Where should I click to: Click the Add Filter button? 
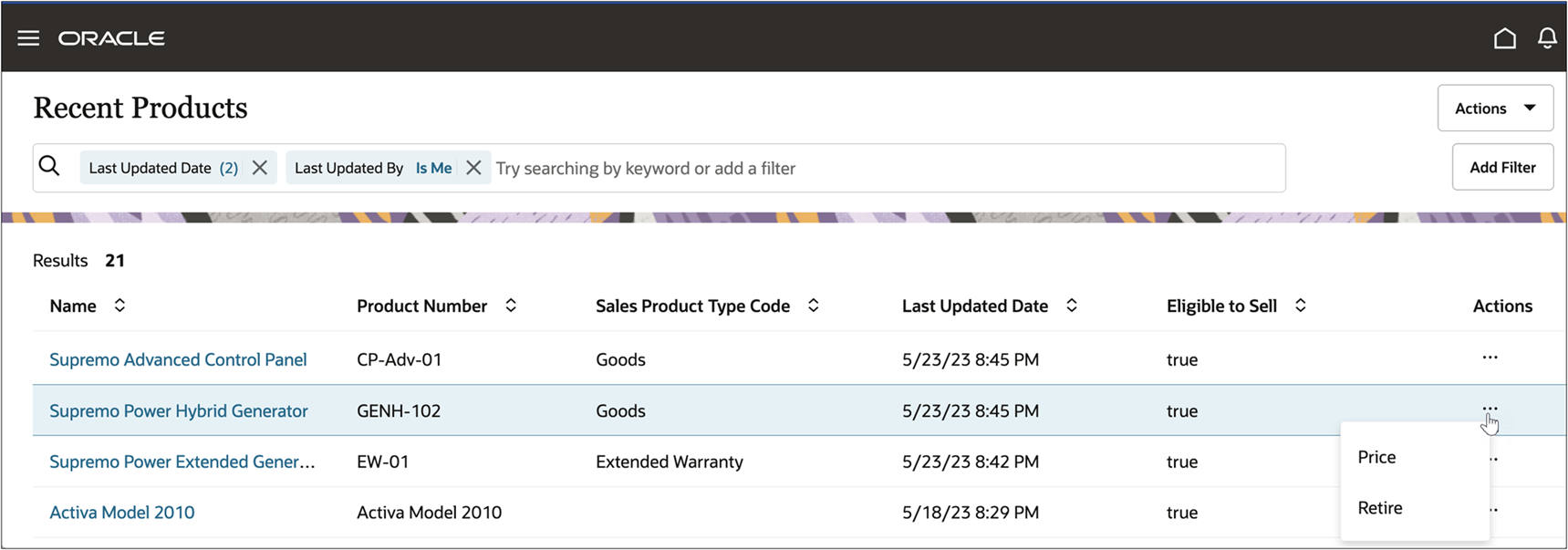(x=1501, y=167)
